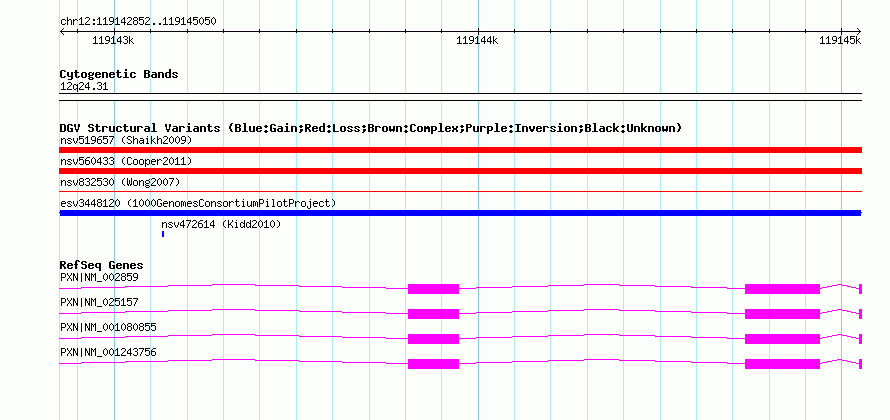This screenshot has width=890, height=420.
Task: Click the 119144k ruler tick label
Action: tap(477, 41)
